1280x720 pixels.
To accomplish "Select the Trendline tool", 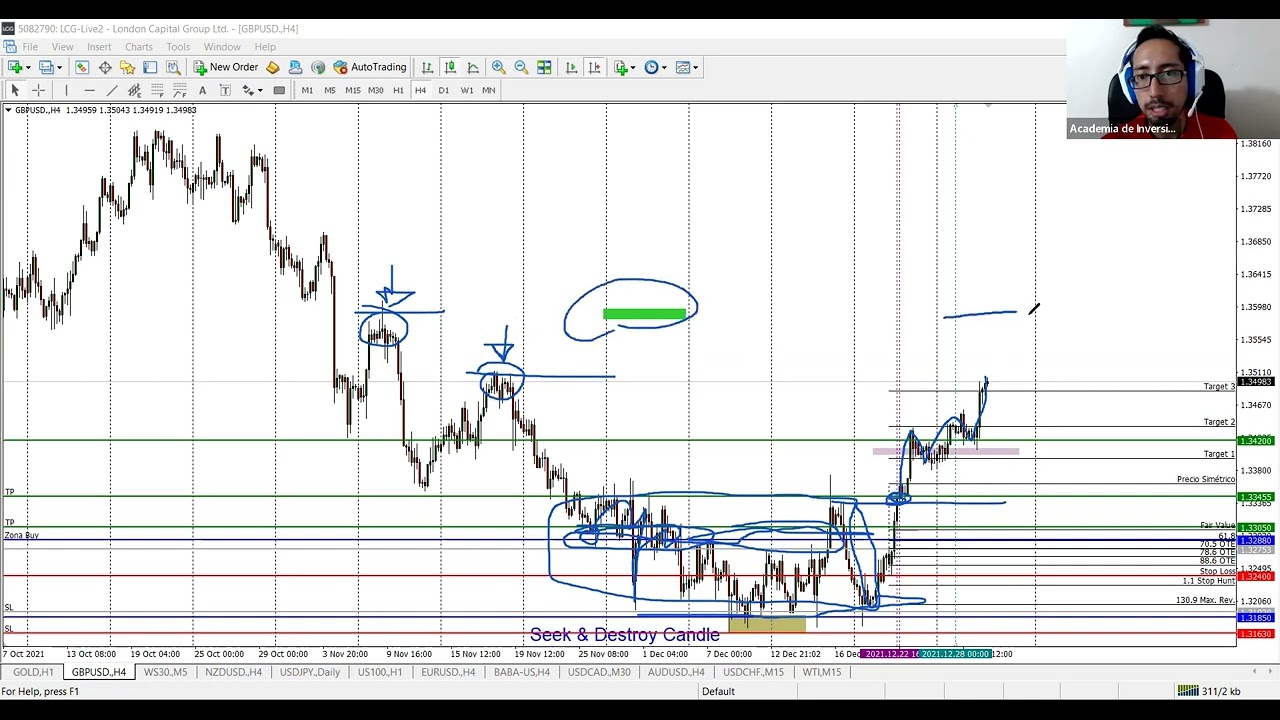I will click(112, 90).
